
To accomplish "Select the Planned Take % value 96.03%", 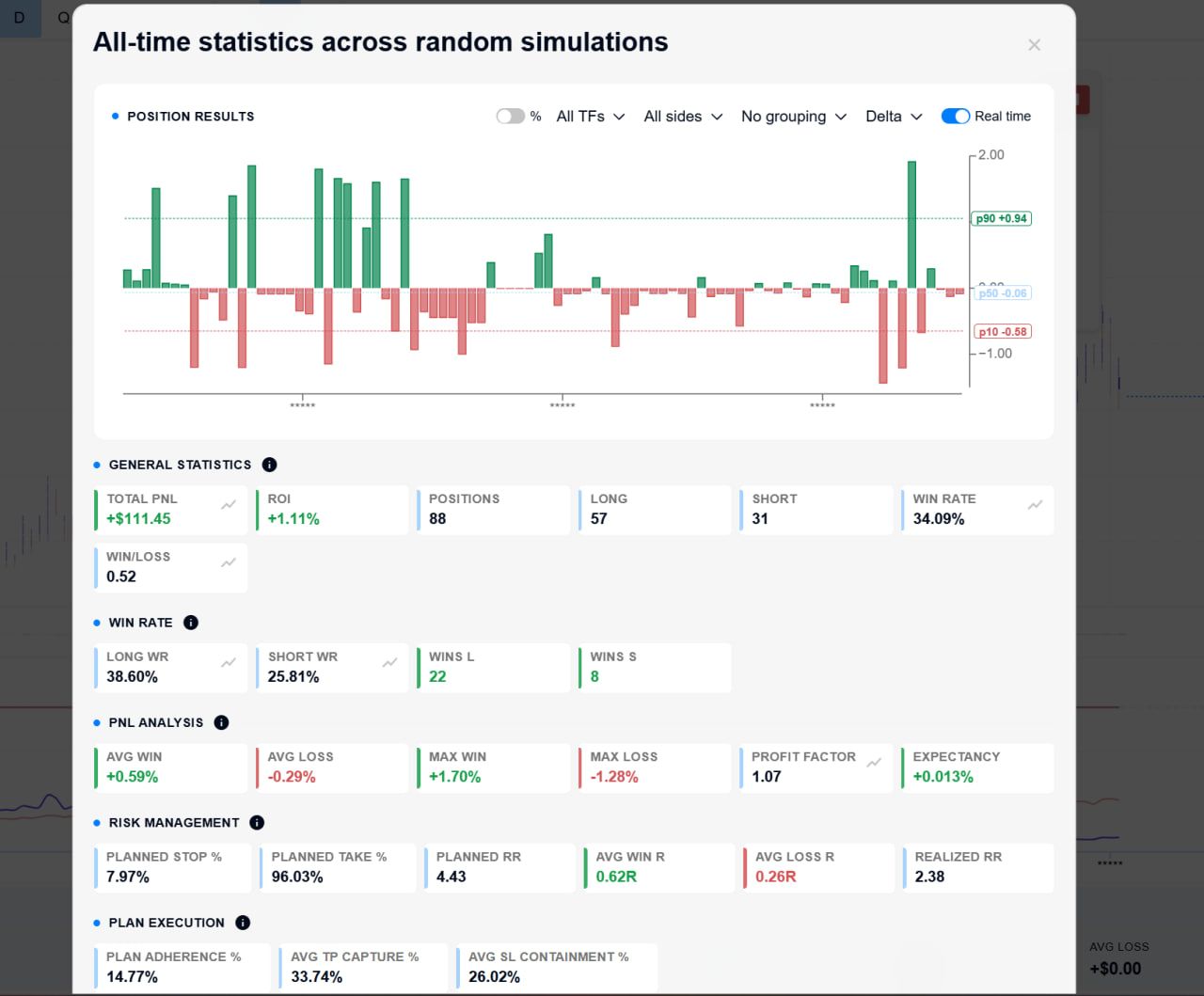I will pos(297,877).
